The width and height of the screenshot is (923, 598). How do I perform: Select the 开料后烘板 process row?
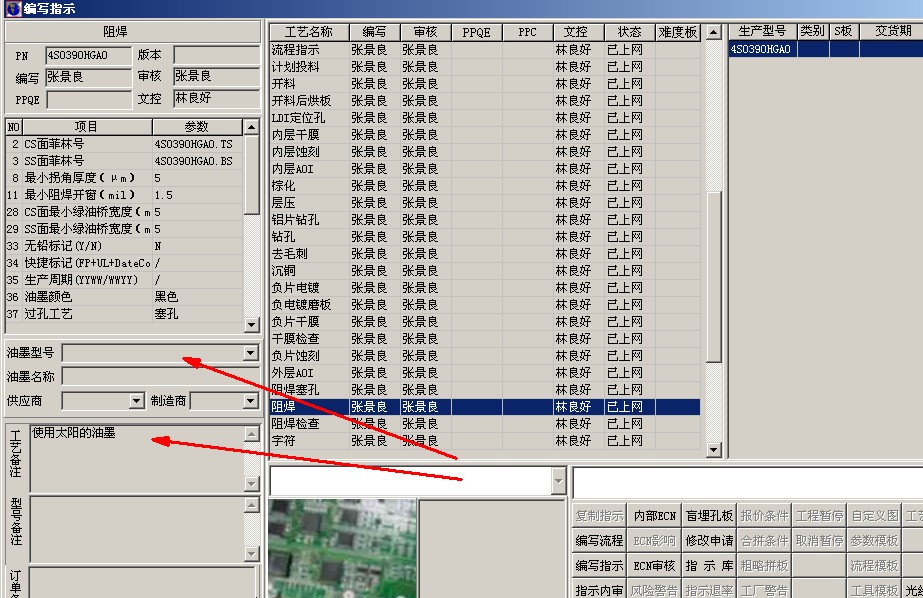click(485, 101)
